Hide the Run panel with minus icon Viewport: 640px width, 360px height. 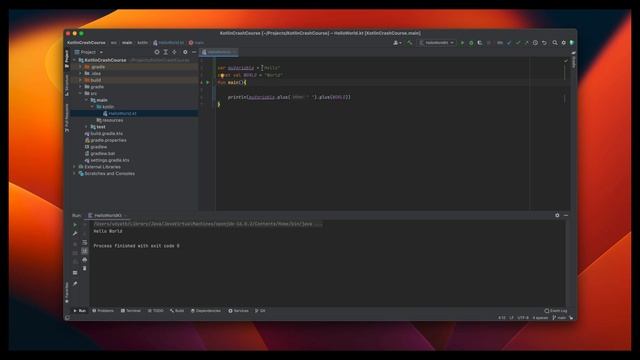[566, 215]
